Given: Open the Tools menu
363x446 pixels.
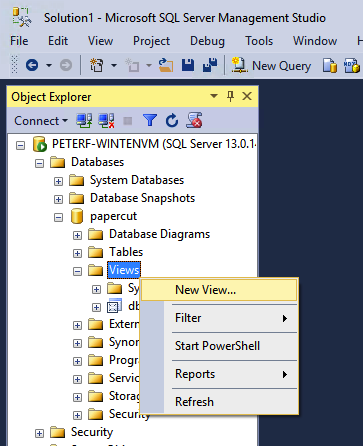Looking at the screenshot, I should coord(259,41).
